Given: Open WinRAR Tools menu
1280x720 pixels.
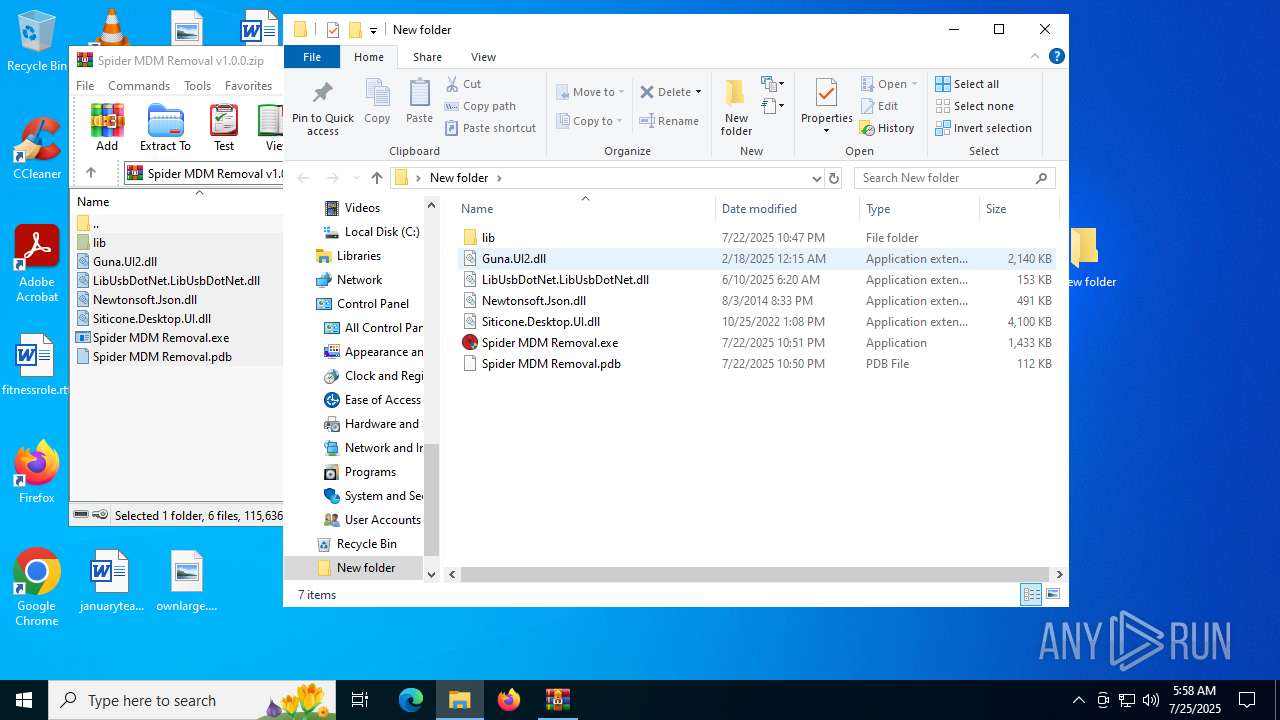Looking at the screenshot, I should pyautogui.click(x=197, y=86).
